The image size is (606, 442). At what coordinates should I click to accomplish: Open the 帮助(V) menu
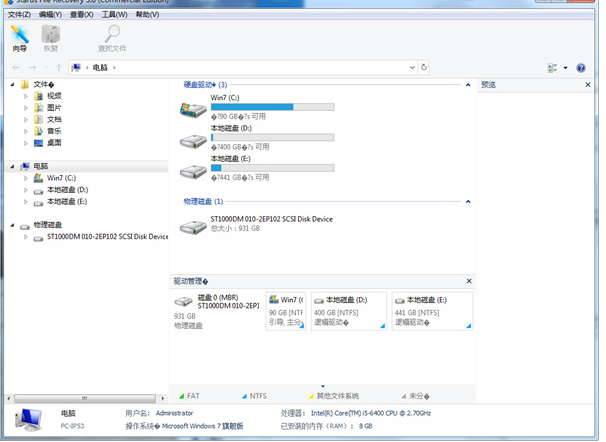(147, 15)
